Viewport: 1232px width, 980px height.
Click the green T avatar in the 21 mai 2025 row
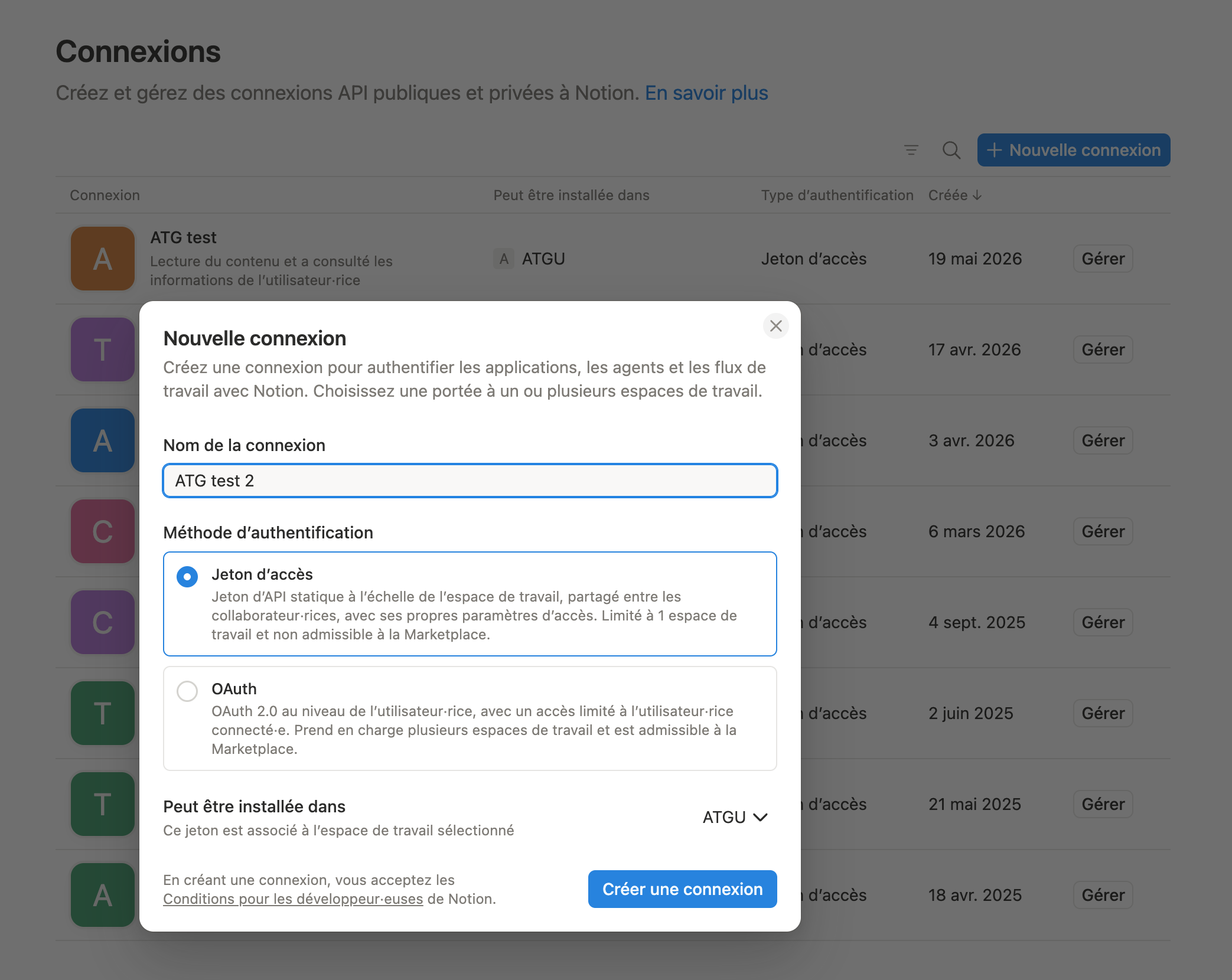pyautogui.click(x=103, y=804)
